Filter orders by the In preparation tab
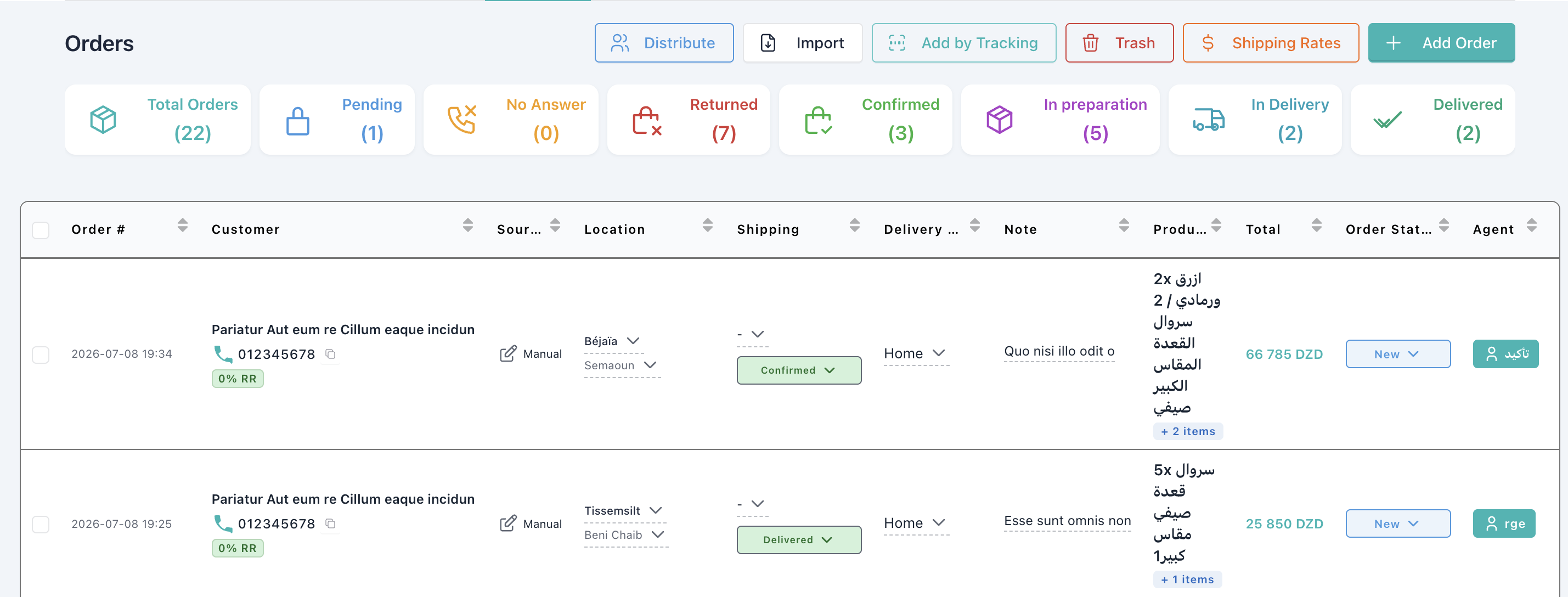 tap(1060, 119)
